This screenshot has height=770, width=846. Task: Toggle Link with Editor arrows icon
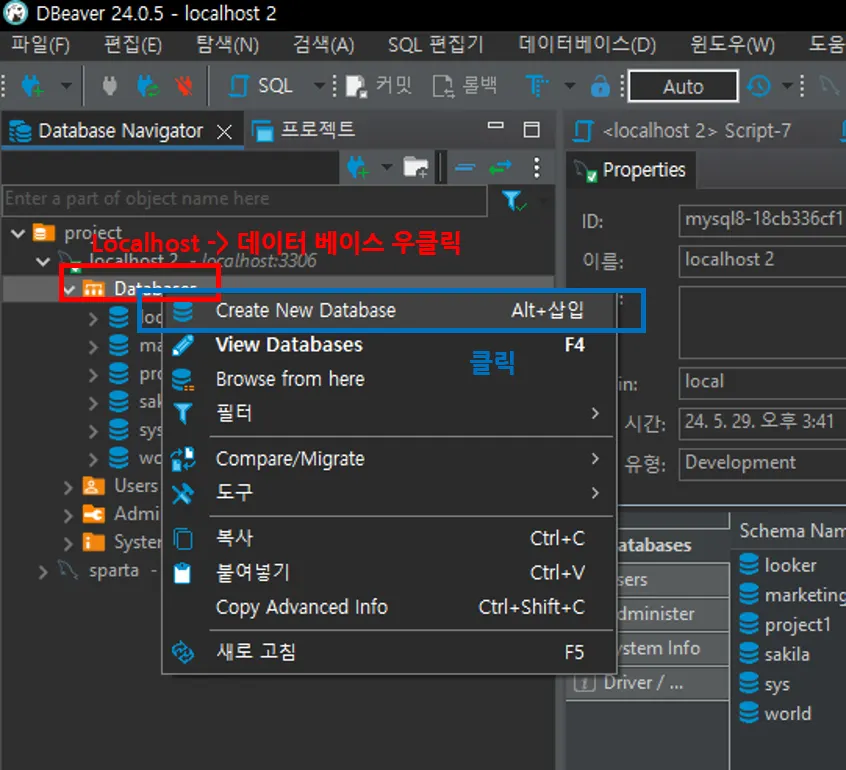(x=500, y=168)
